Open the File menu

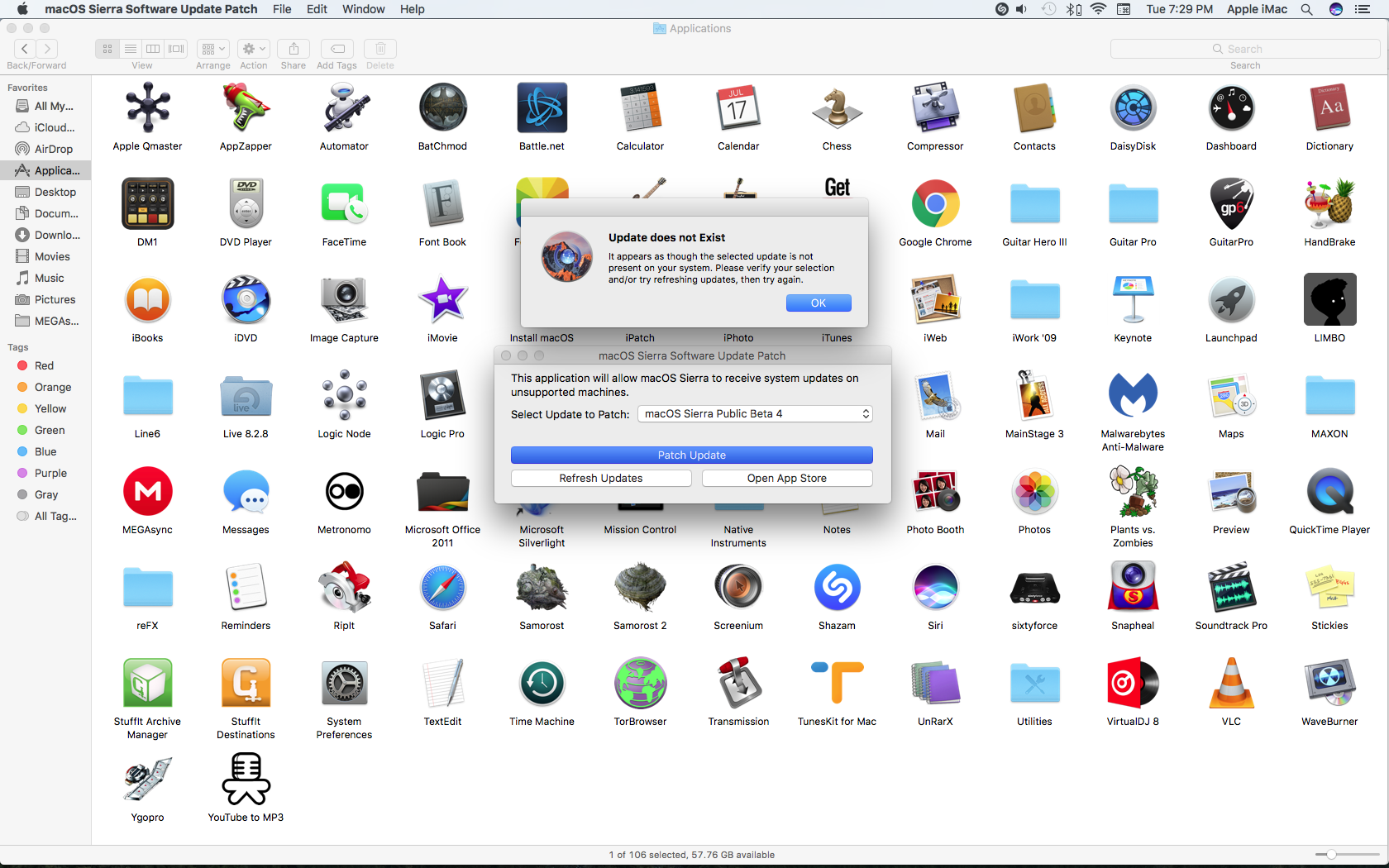(x=282, y=9)
